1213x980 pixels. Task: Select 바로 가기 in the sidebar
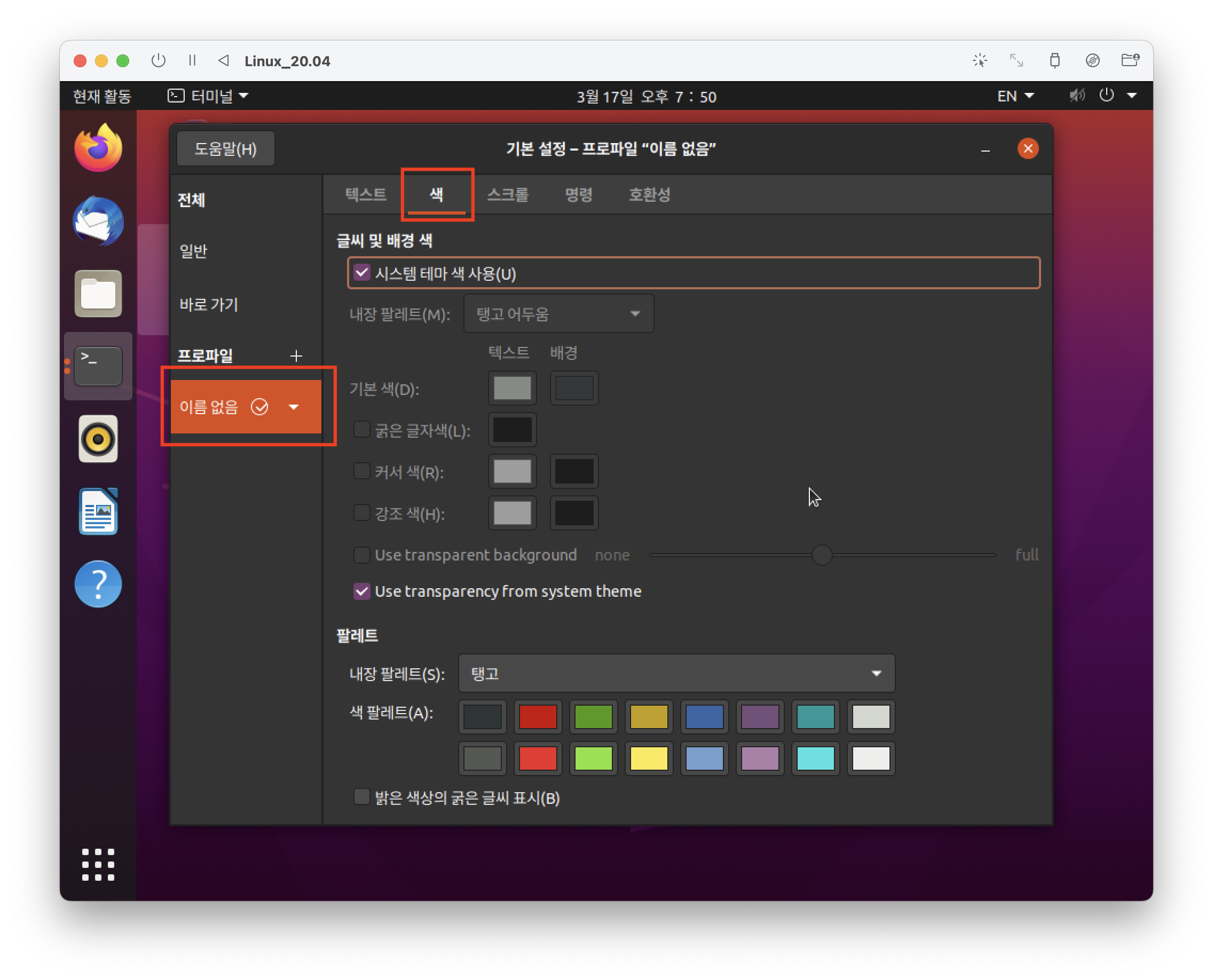[x=208, y=305]
